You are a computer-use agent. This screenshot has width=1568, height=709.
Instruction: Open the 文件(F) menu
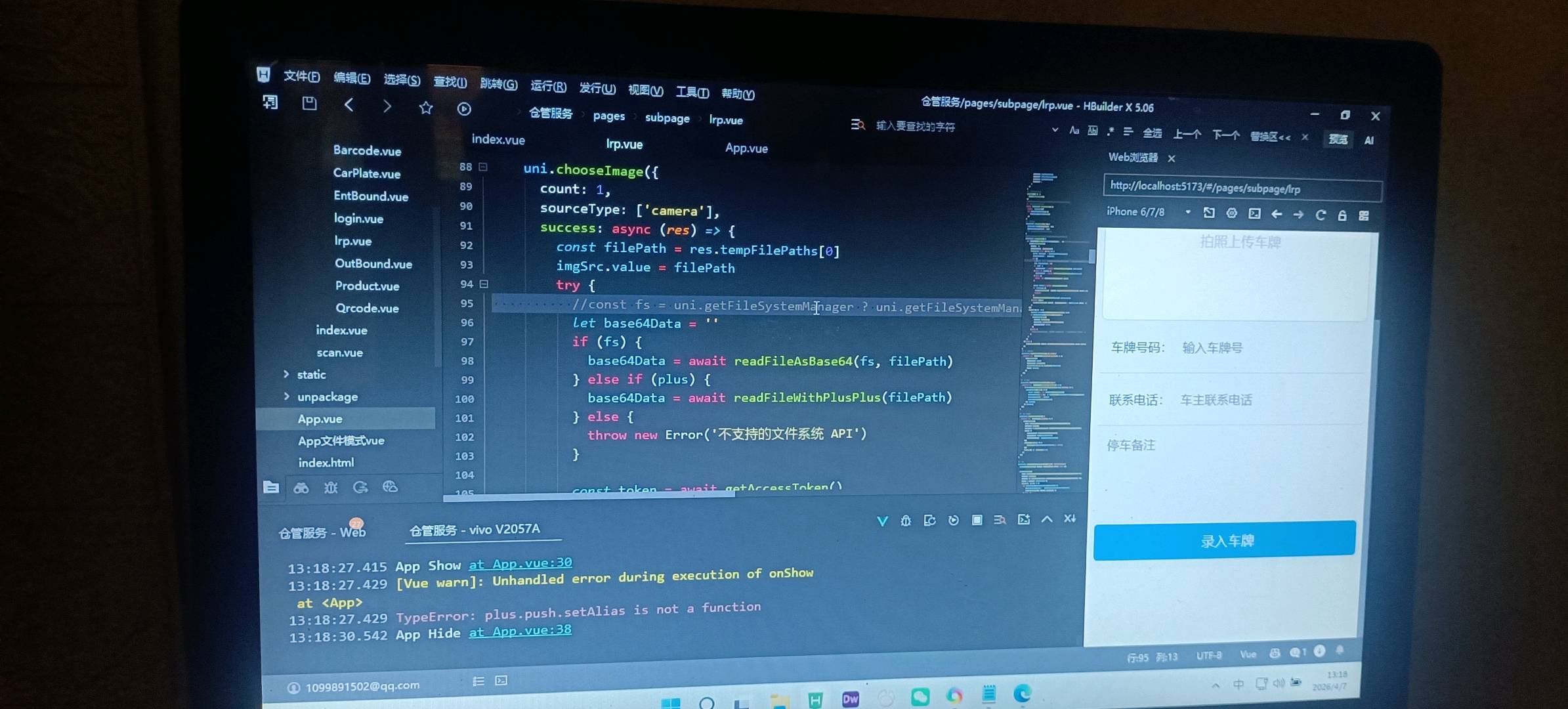click(302, 77)
